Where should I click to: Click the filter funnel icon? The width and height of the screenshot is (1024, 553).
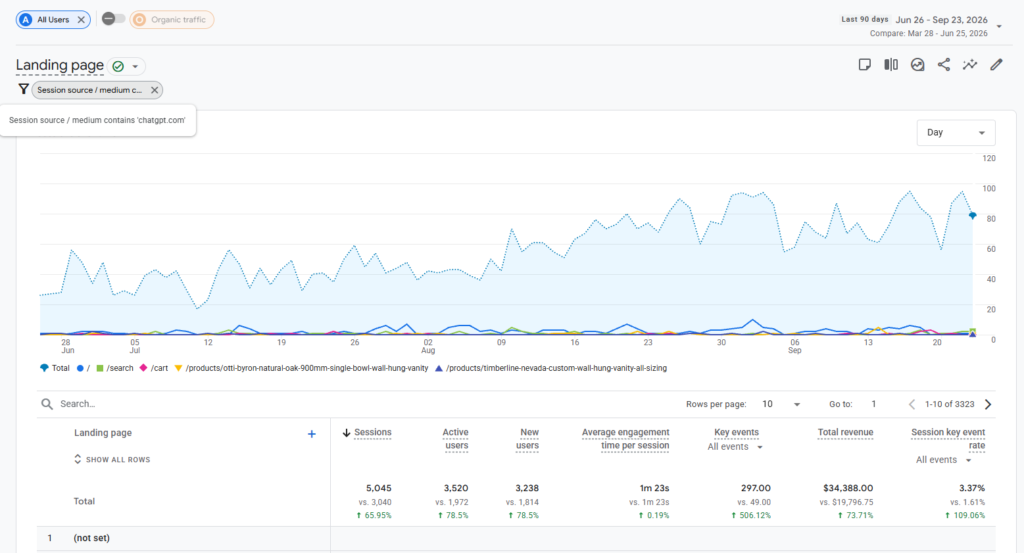24,89
